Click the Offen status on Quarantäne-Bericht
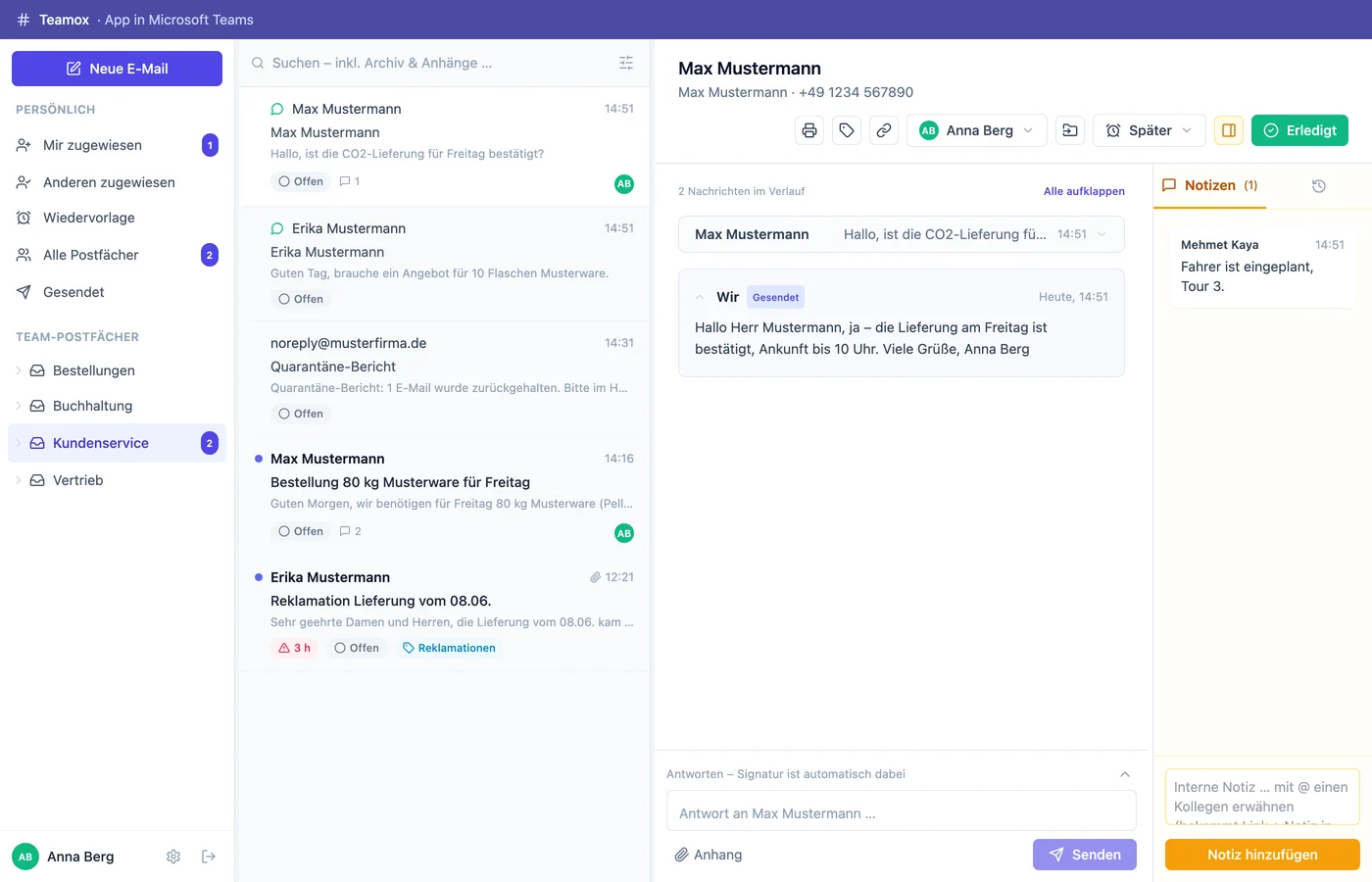Screen dimensions: 1372x882 301,414
